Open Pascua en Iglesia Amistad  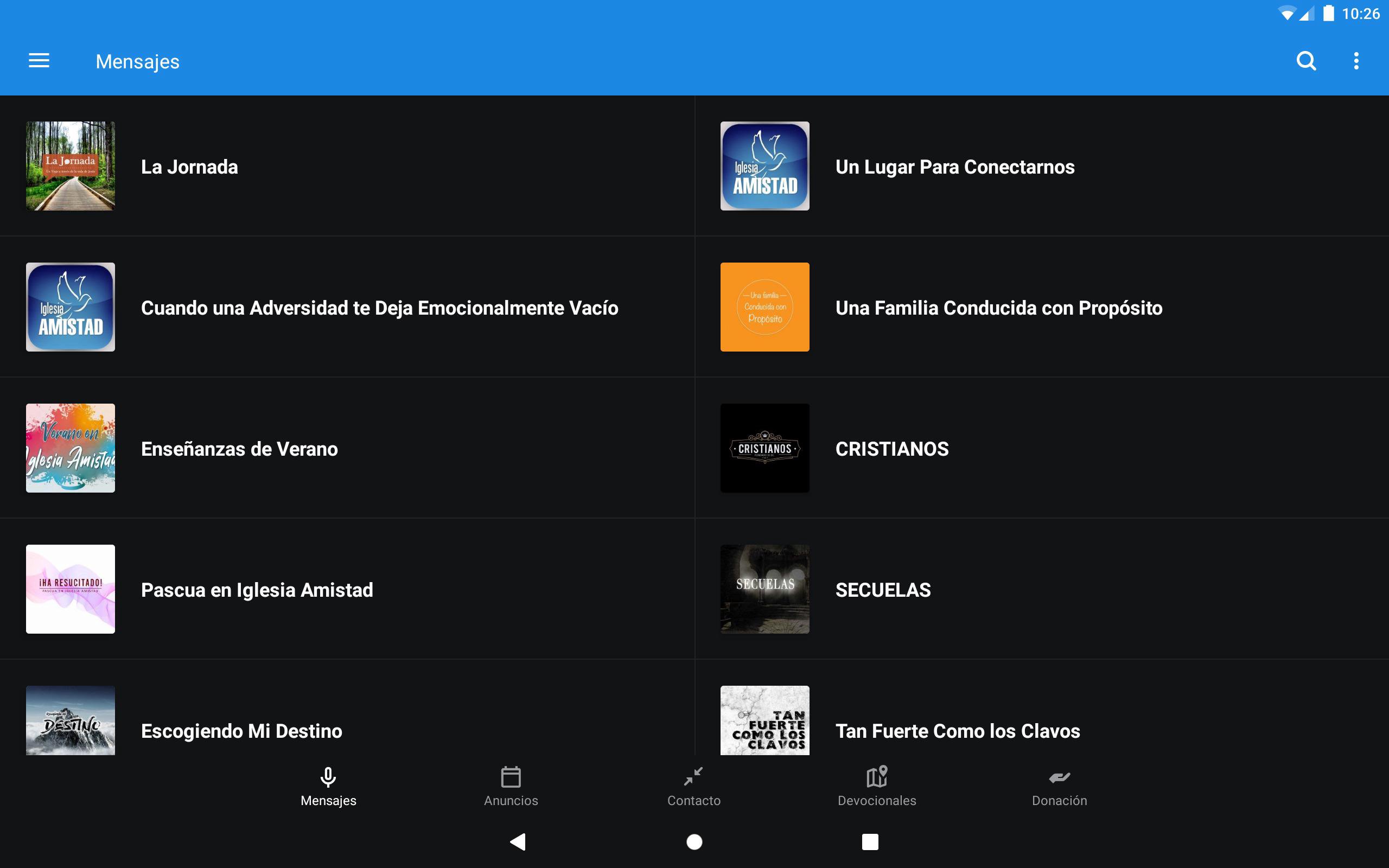coord(257,590)
